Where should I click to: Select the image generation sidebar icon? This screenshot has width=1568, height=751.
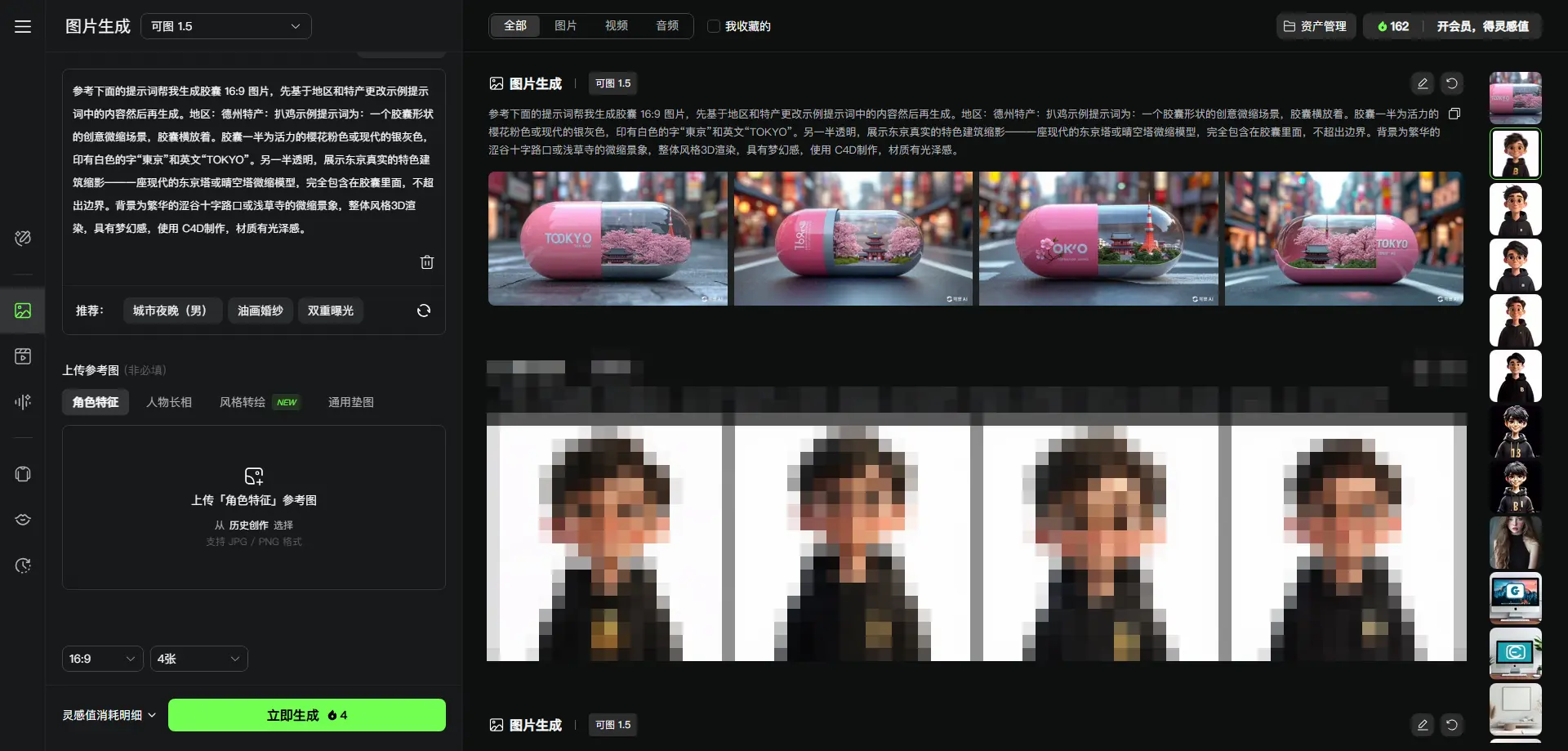coord(23,311)
